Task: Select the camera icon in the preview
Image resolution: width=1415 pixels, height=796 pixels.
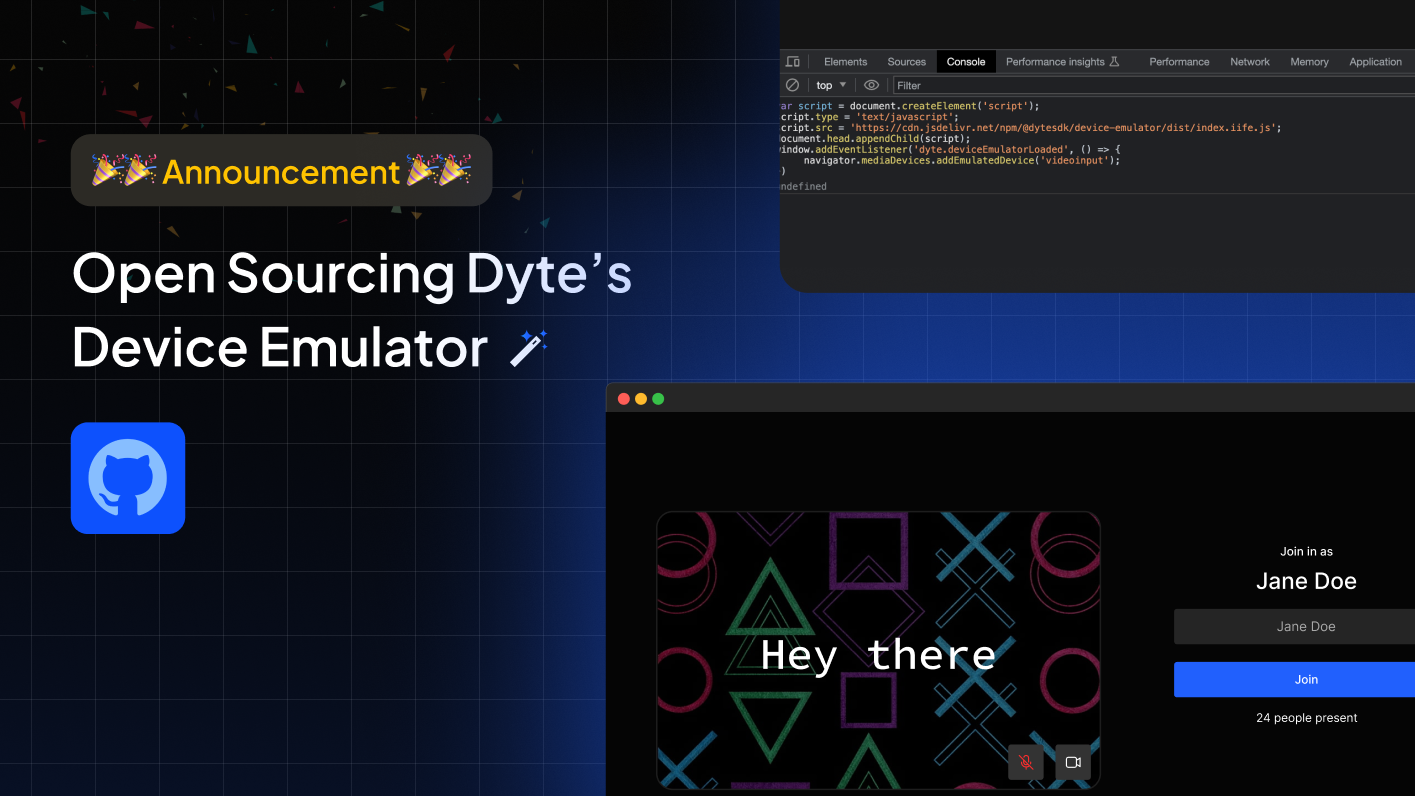Action: coord(1073,762)
